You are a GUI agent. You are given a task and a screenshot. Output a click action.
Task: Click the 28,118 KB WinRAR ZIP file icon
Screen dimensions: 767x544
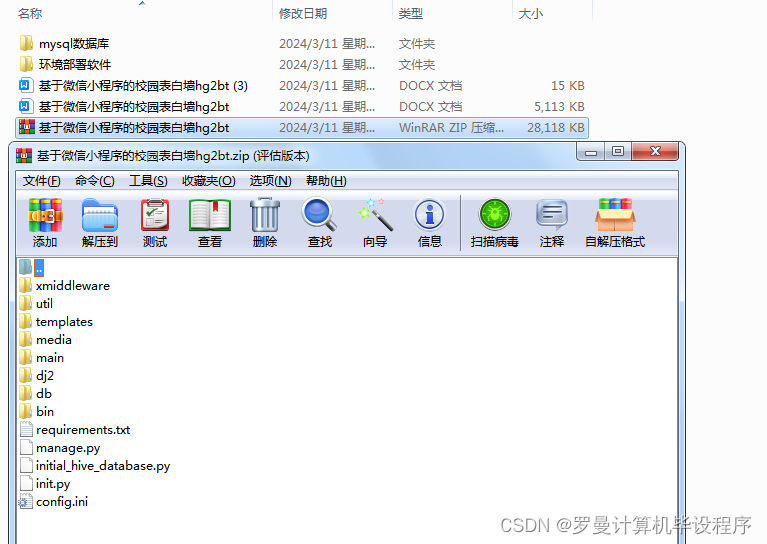click(26, 127)
